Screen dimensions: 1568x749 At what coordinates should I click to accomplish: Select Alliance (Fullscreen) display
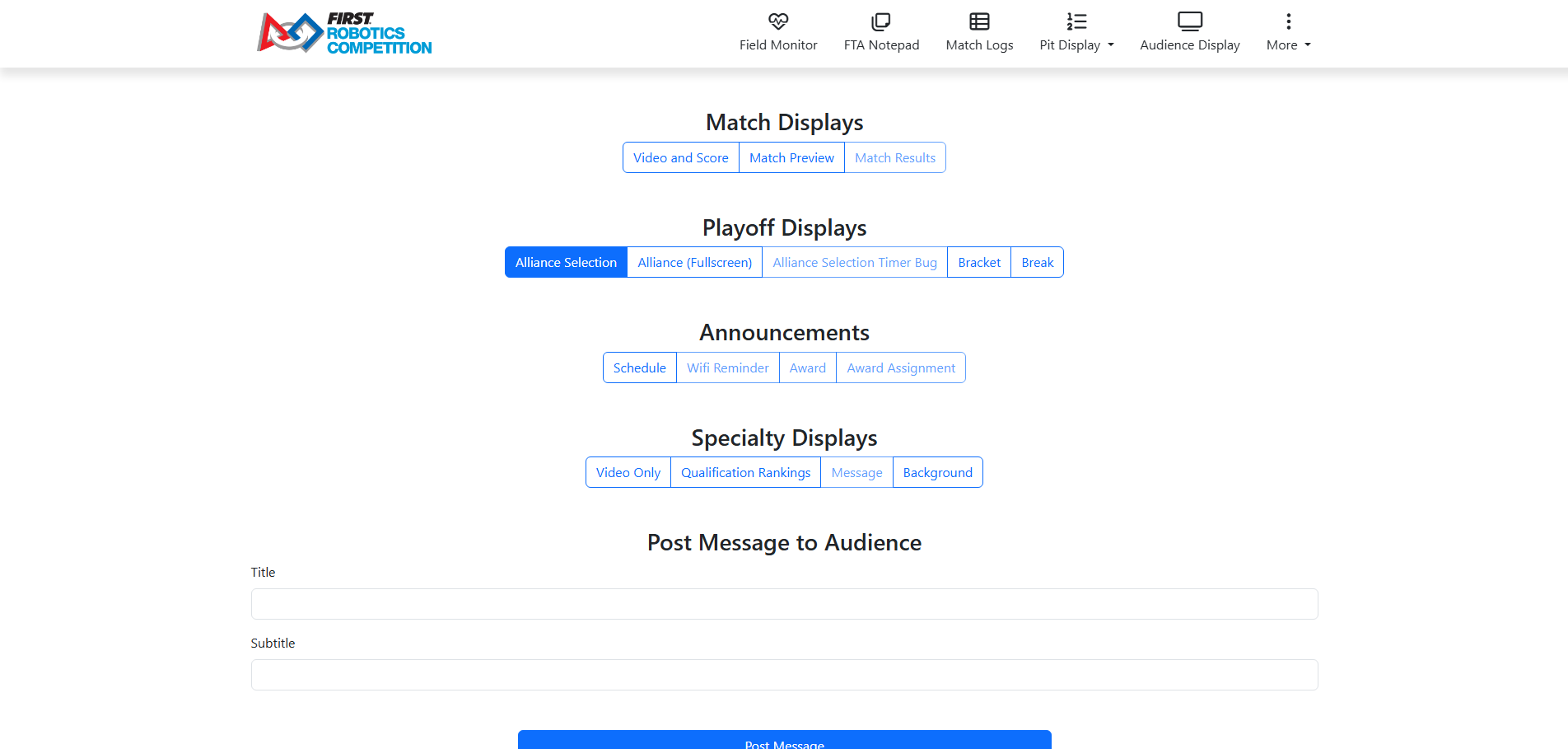694,262
